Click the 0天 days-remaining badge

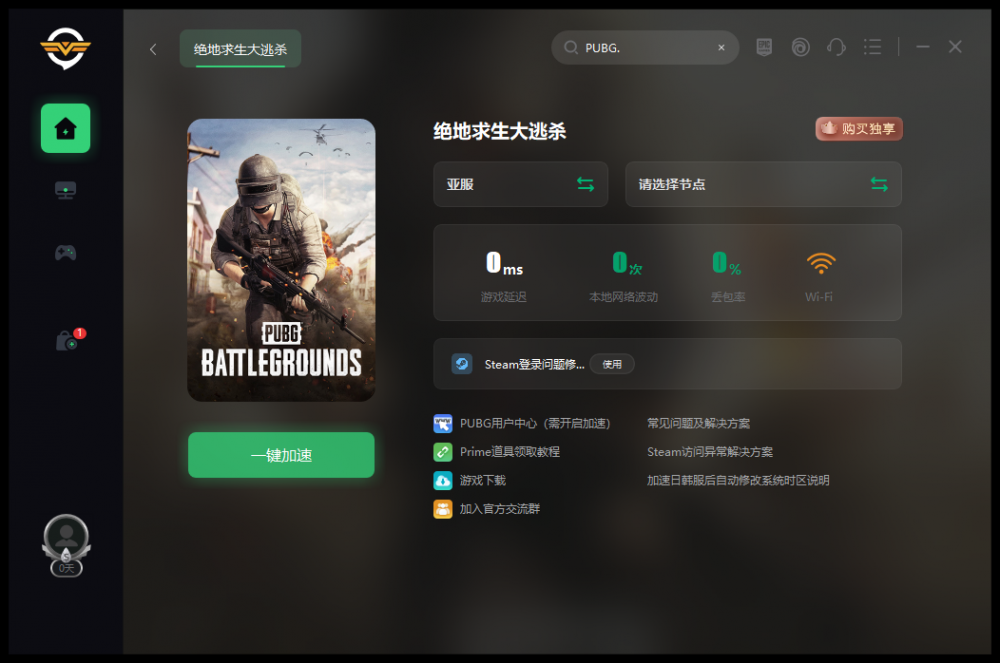pos(66,568)
